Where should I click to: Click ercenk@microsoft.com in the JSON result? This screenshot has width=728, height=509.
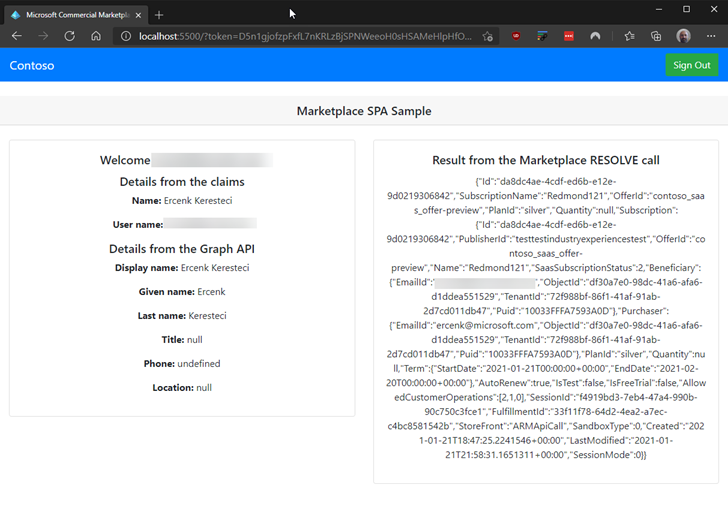485,325
